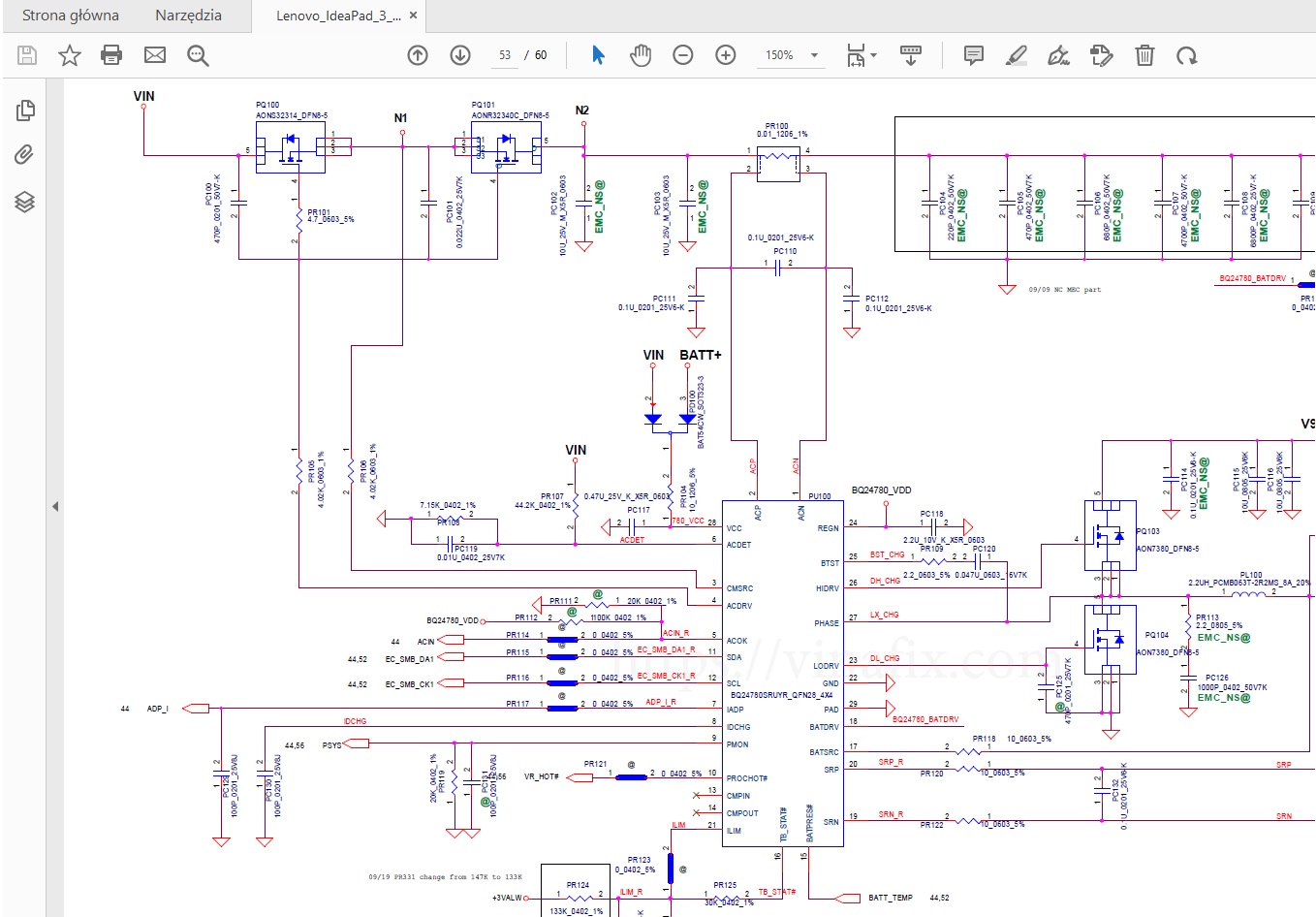
Task: Choose the selection arrow tool
Action: [x=598, y=55]
